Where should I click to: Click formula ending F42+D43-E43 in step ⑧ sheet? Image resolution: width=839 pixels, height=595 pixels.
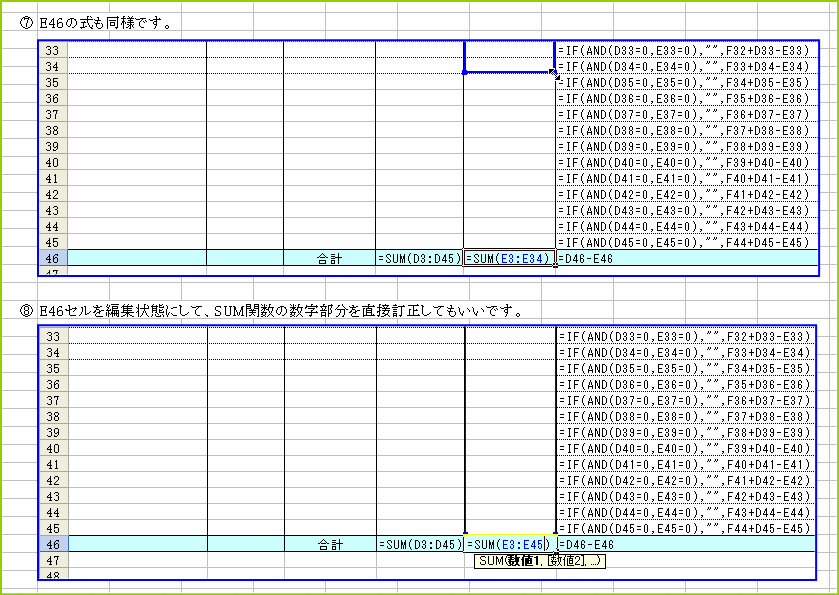(x=687, y=497)
